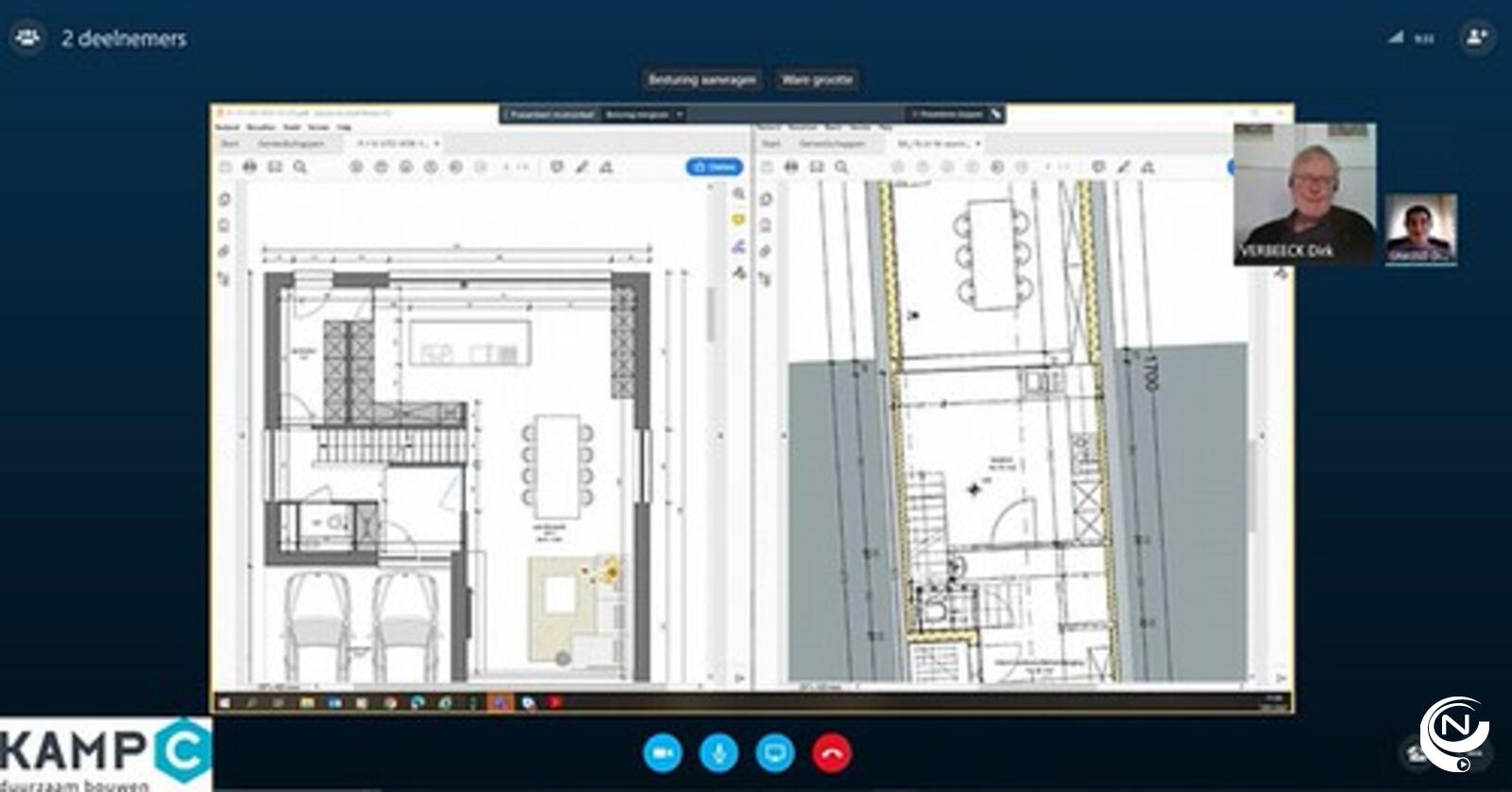Click Chrome icon in shared taskbar
The image size is (1512, 792).
[x=390, y=703]
